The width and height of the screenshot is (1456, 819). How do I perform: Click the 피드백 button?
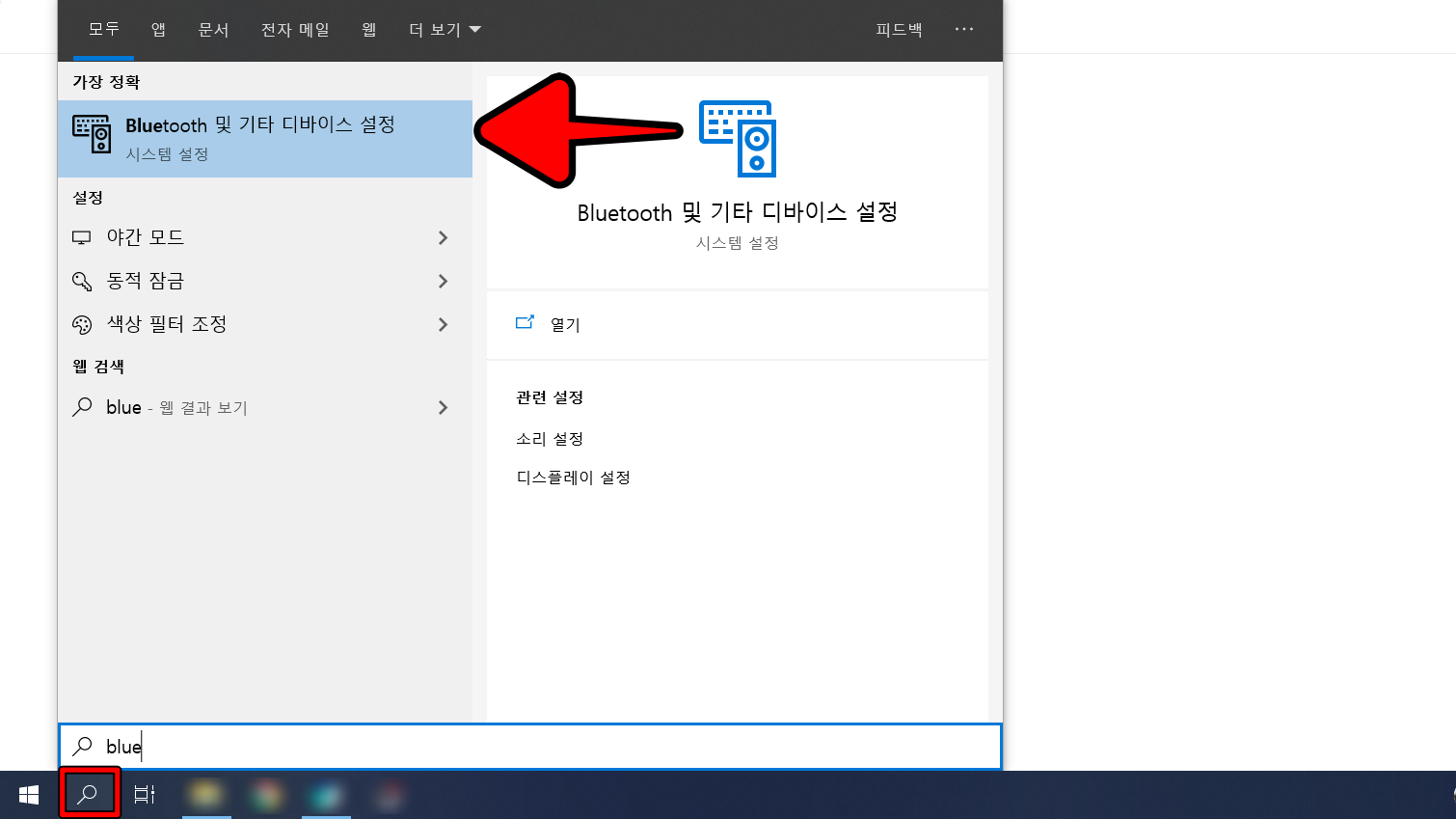(899, 30)
